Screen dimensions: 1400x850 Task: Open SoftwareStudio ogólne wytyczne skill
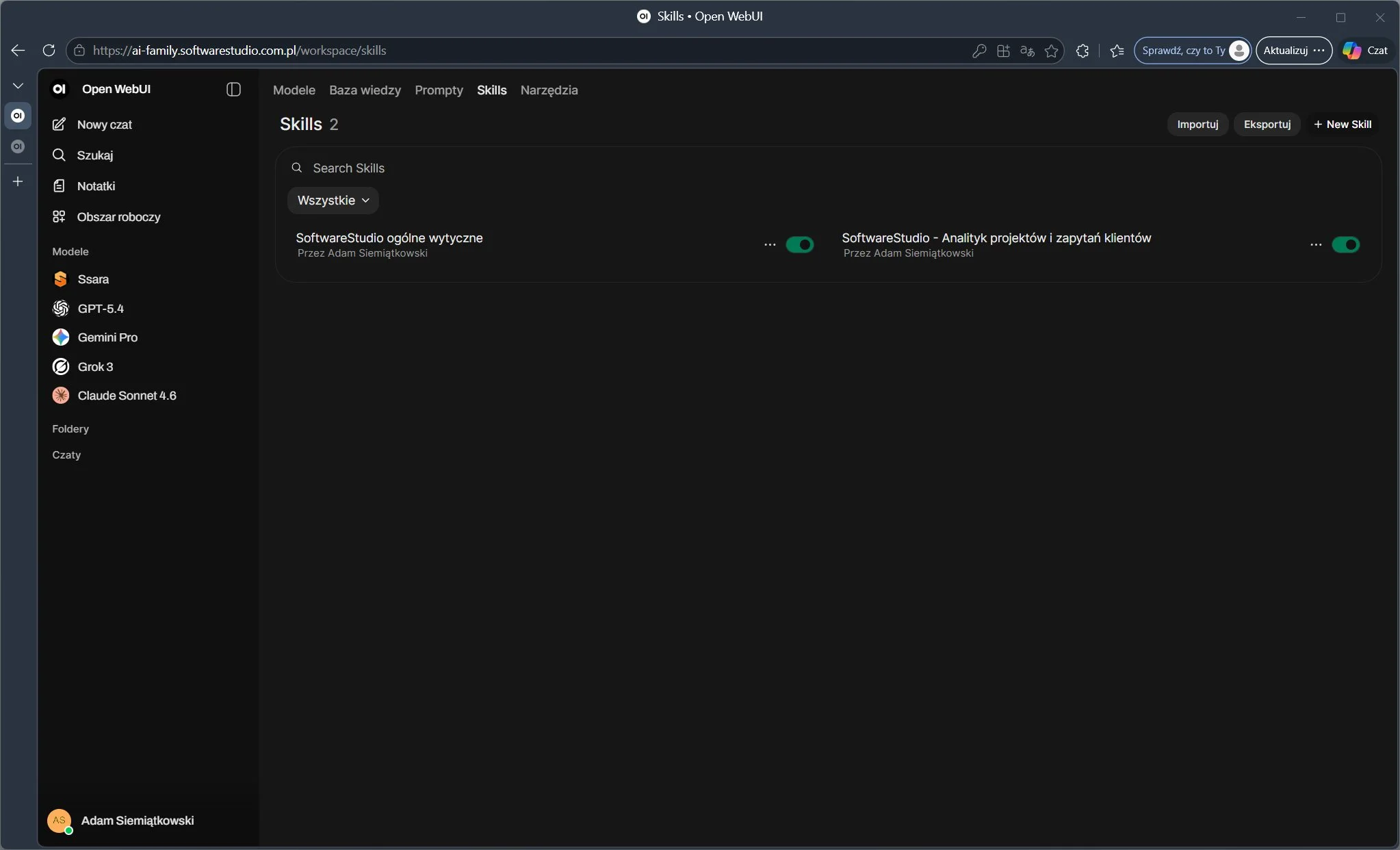pyautogui.click(x=389, y=238)
